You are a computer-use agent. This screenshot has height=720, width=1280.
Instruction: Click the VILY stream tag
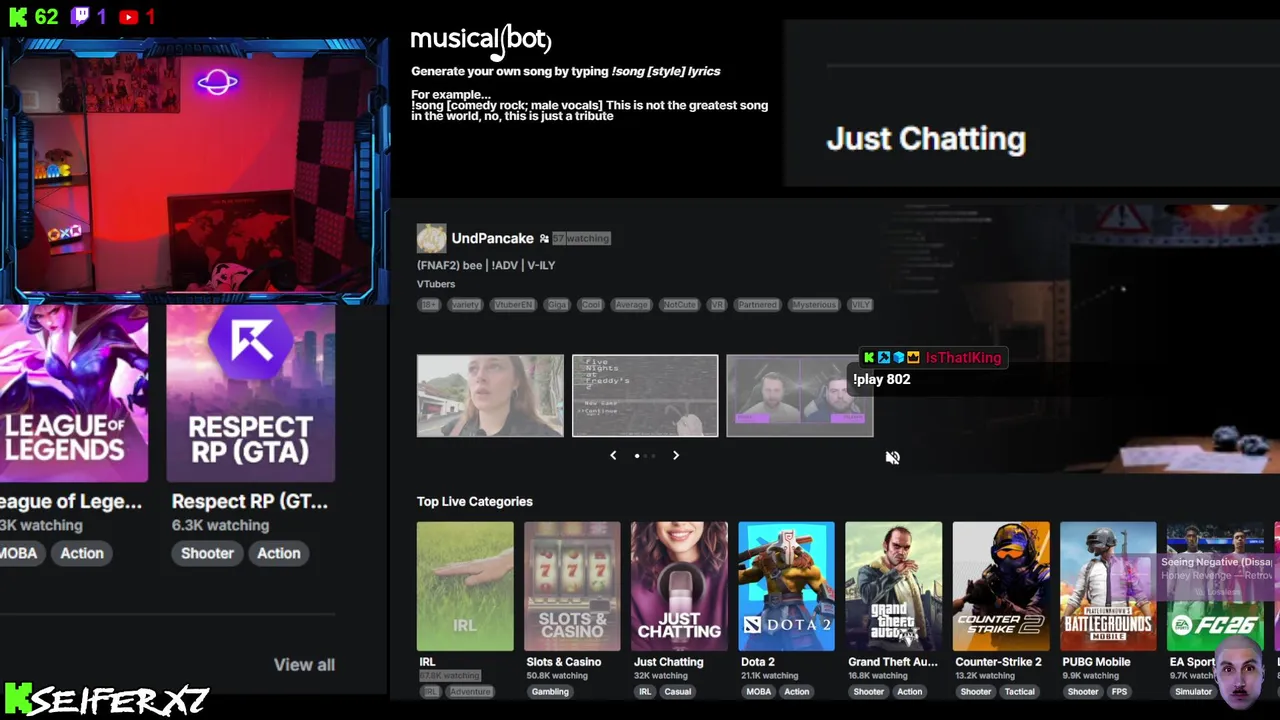click(x=860, y=305)
